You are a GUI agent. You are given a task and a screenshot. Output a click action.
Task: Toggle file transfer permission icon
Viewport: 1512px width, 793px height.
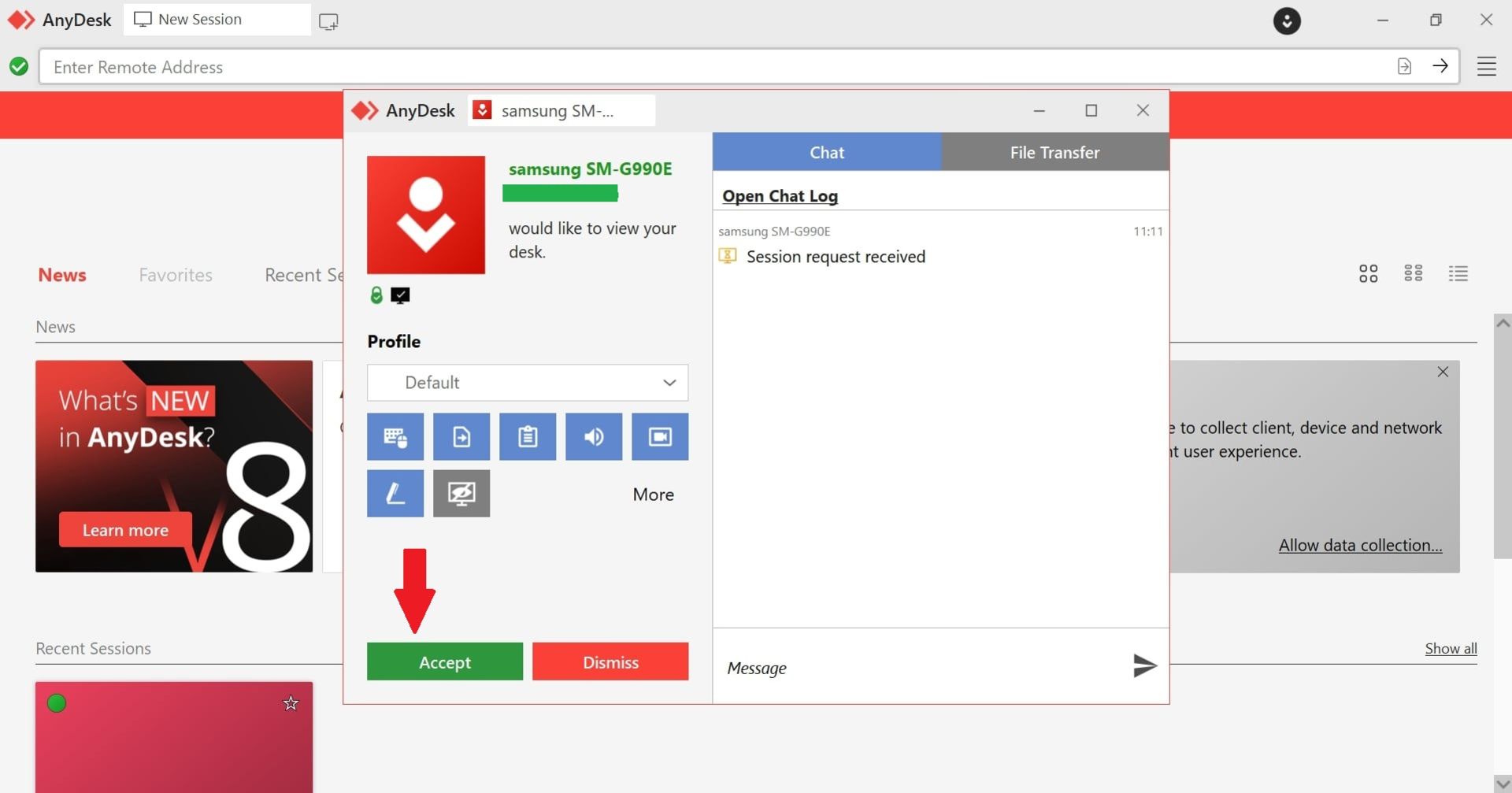(x=461, y=436)
